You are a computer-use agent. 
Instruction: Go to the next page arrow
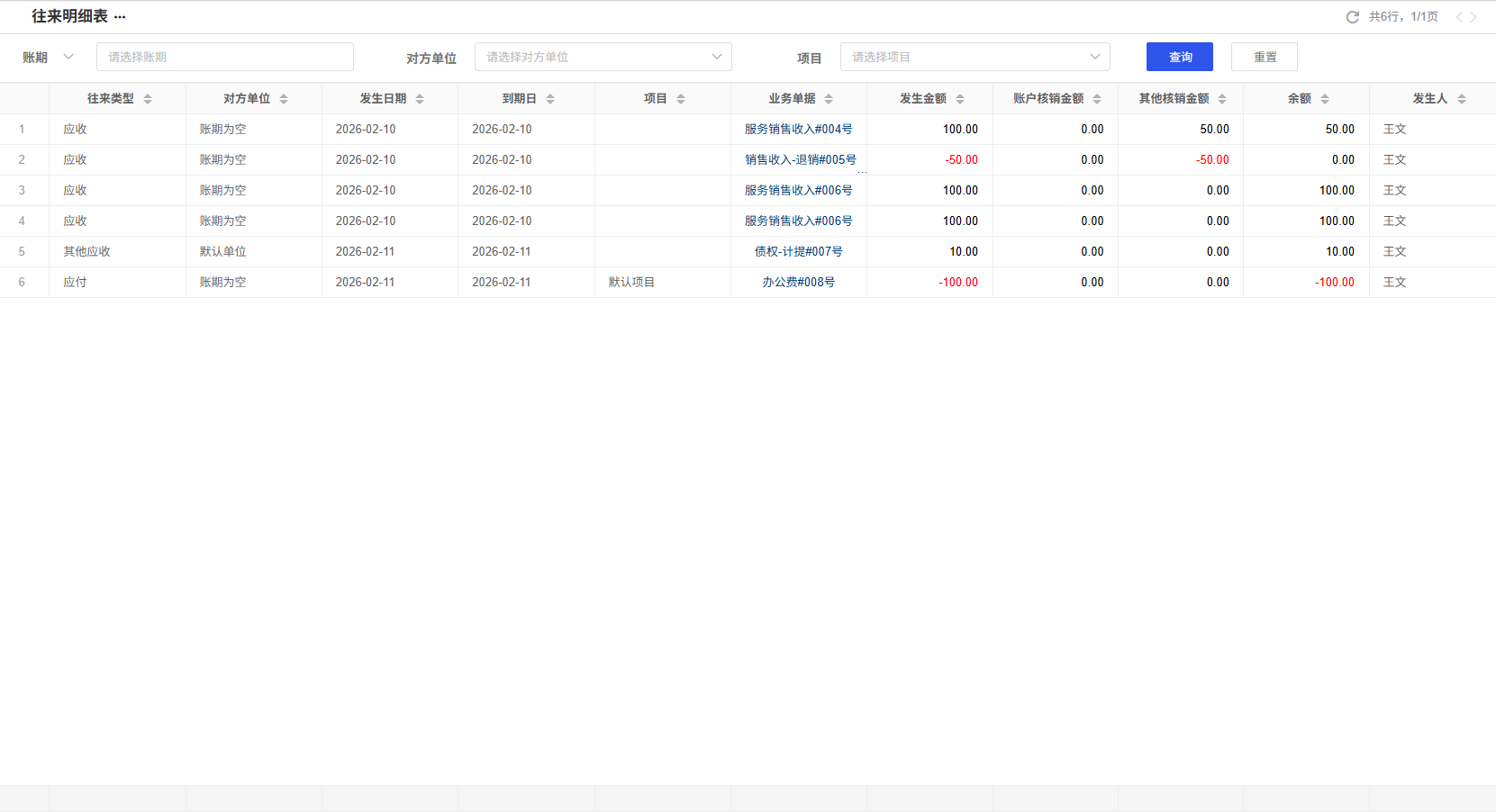(1474, 17)
